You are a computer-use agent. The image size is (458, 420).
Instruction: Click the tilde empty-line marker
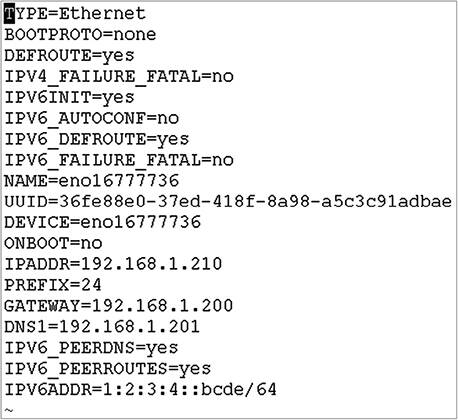(9, 410)
